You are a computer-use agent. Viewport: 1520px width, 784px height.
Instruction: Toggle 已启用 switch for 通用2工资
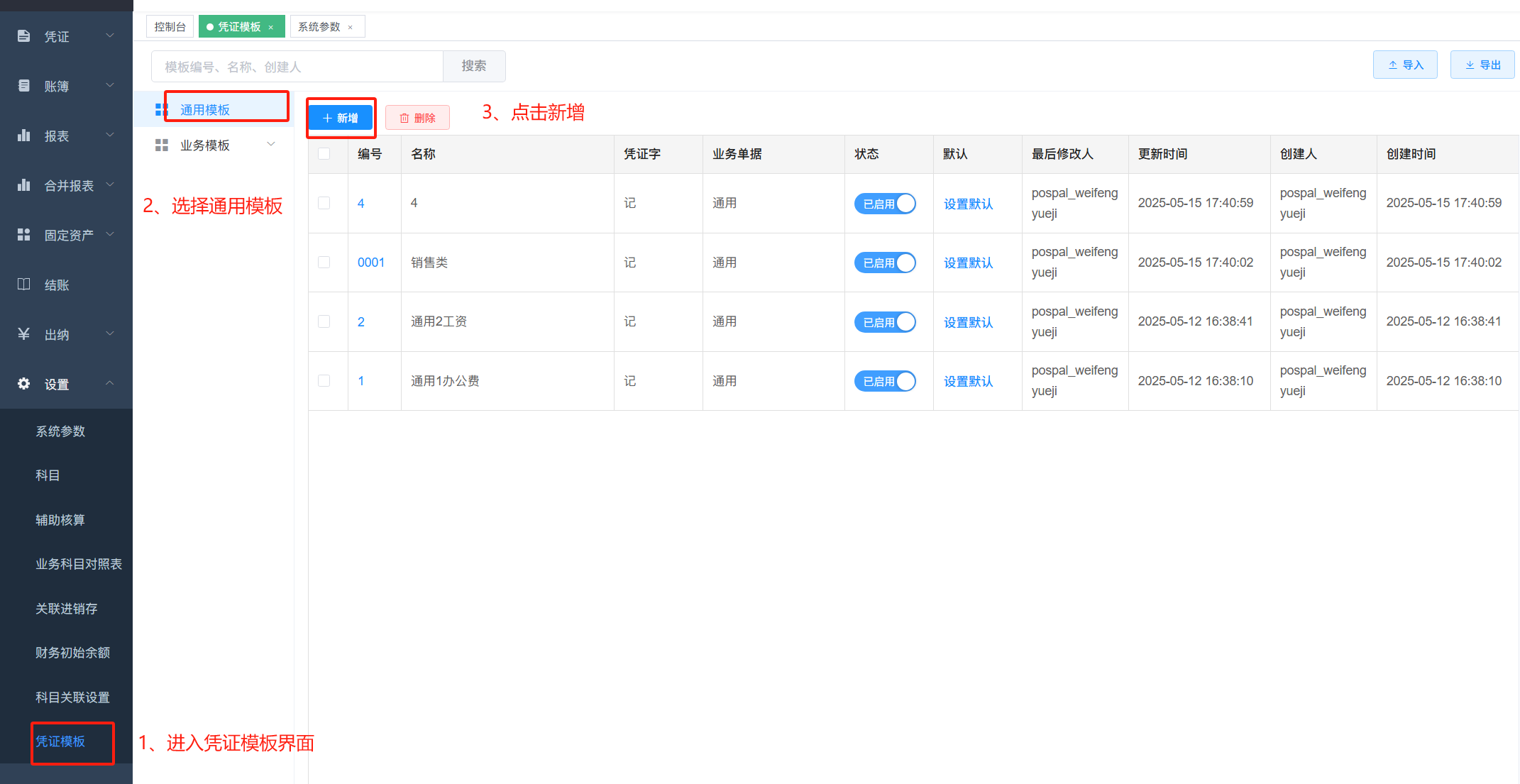(x=885, y=322)
